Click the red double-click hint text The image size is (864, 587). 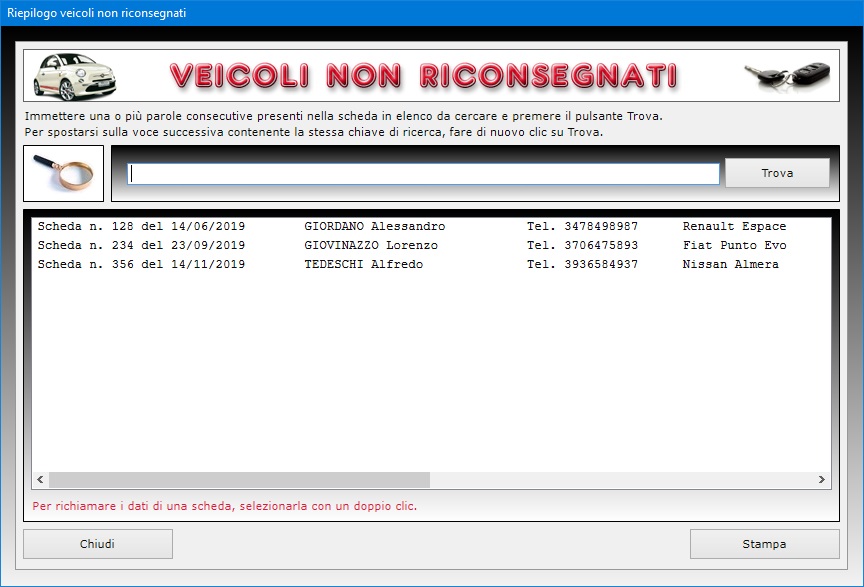[224, 506]
